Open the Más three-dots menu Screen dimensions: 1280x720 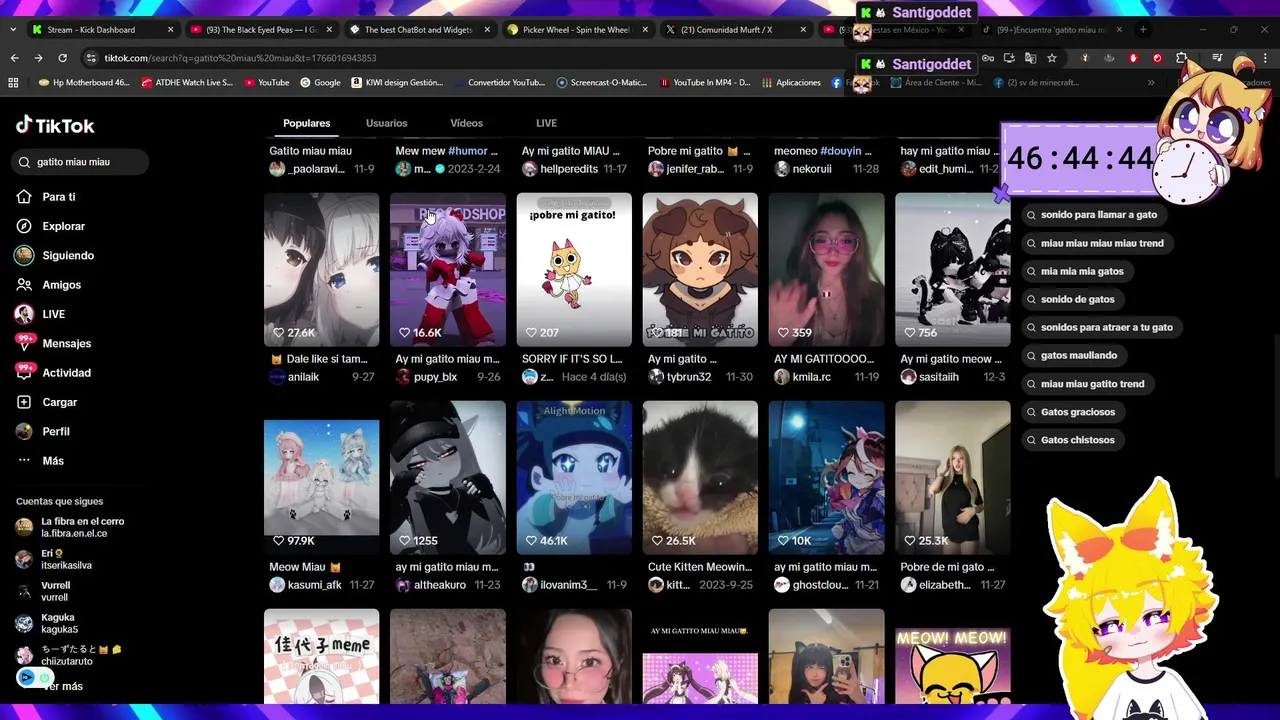coord(24,460)
